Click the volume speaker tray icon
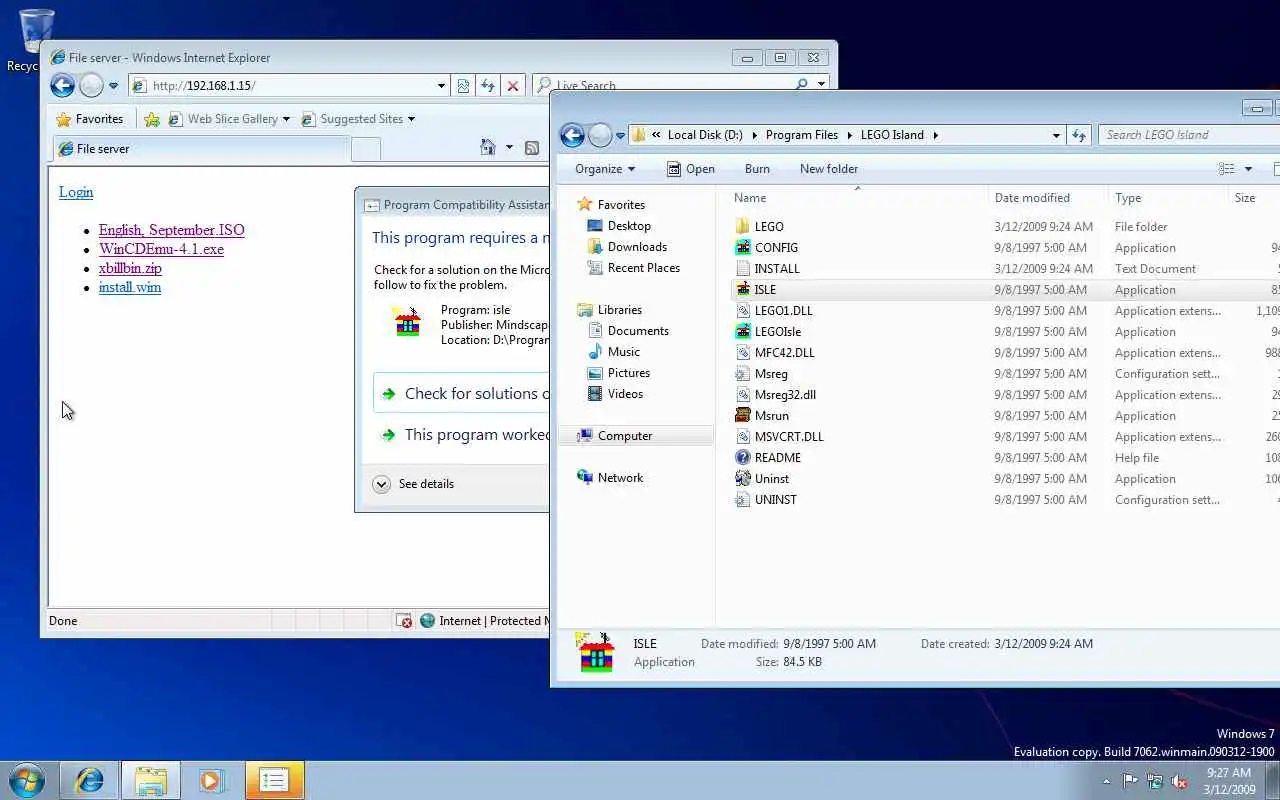Image resolution: width=1280 pixels, height=800 pixels. pyautogui.click(x=1180, y=781)
